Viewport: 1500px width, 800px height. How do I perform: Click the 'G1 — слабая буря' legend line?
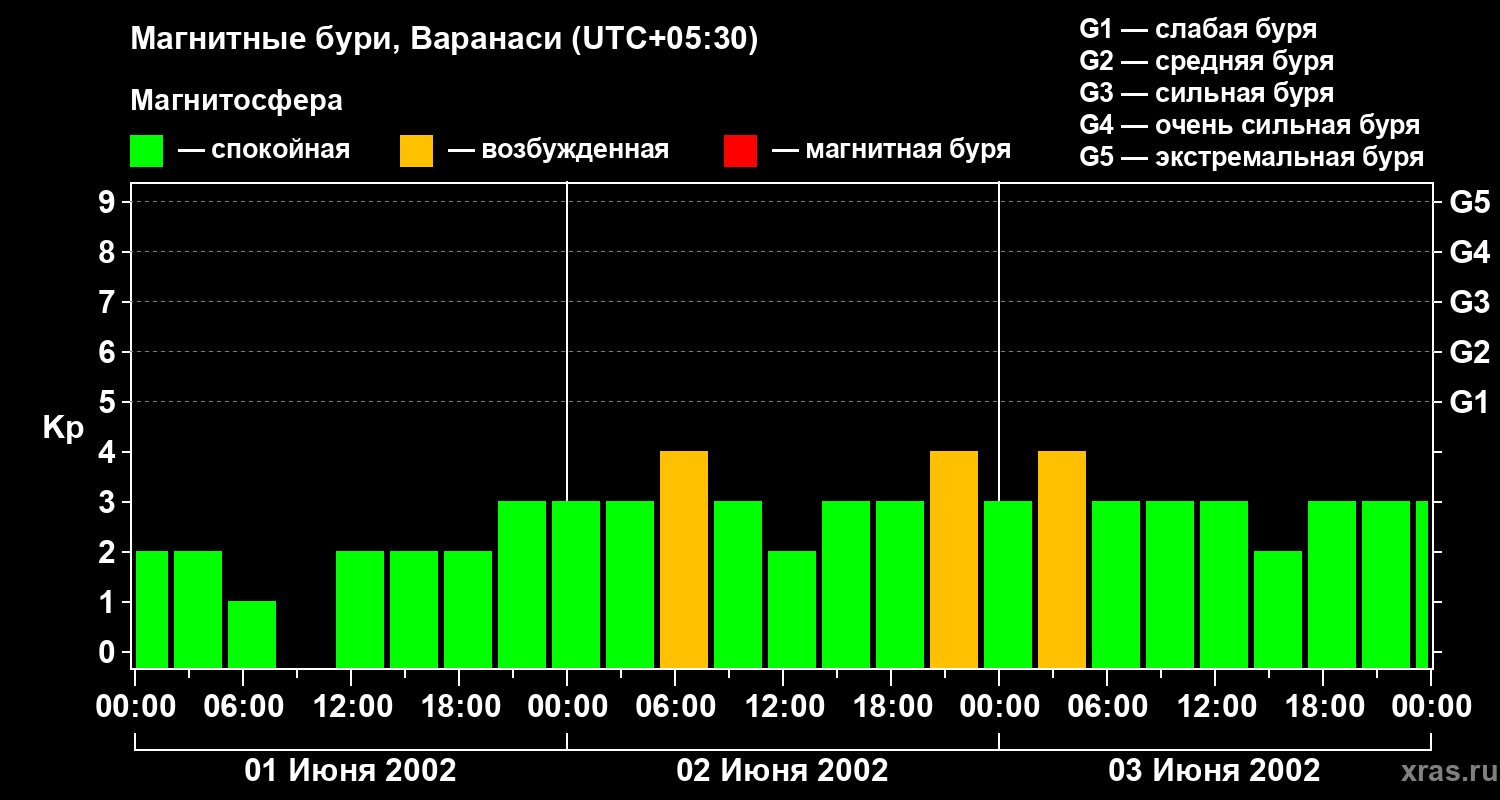tap(1198, 29)
